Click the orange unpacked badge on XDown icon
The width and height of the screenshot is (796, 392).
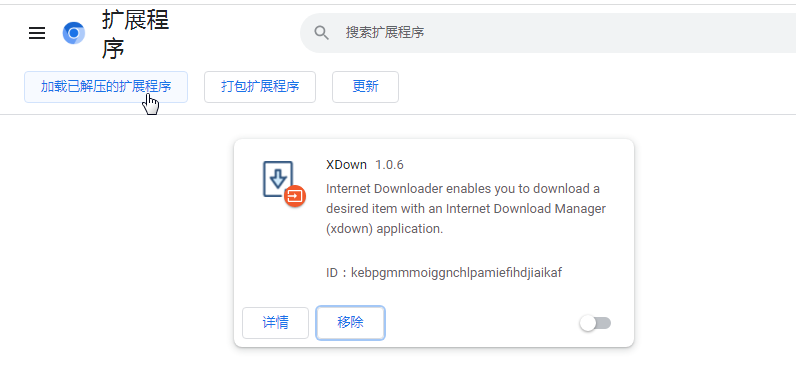(x=294, y=195)
